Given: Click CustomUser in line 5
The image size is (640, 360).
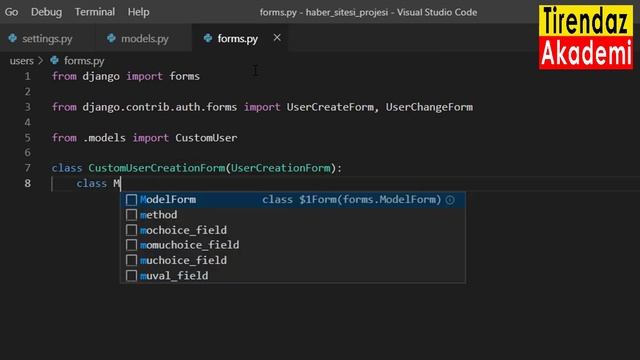Looking at the screenshot, I should pos(206,138).
